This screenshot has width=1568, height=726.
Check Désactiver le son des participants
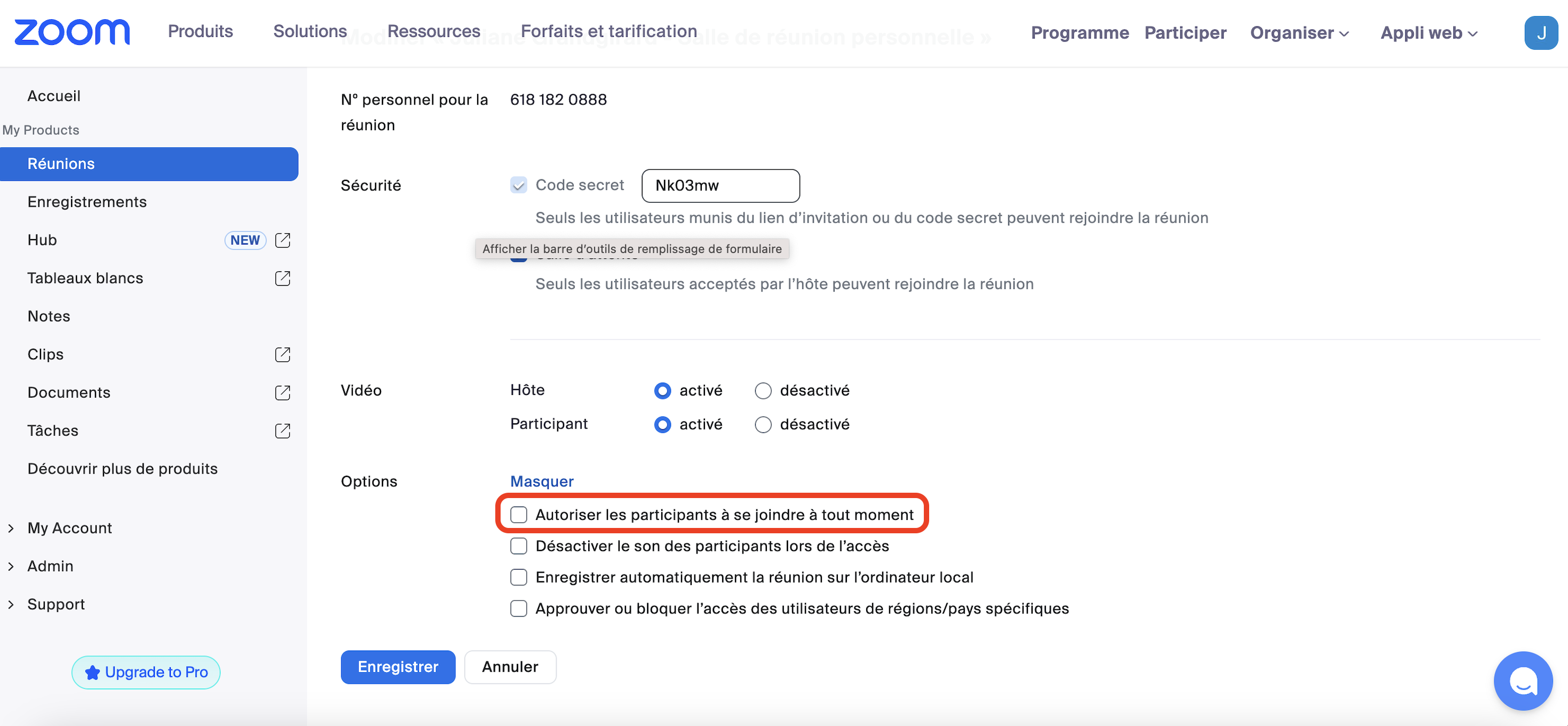click(x=519, y=546)
